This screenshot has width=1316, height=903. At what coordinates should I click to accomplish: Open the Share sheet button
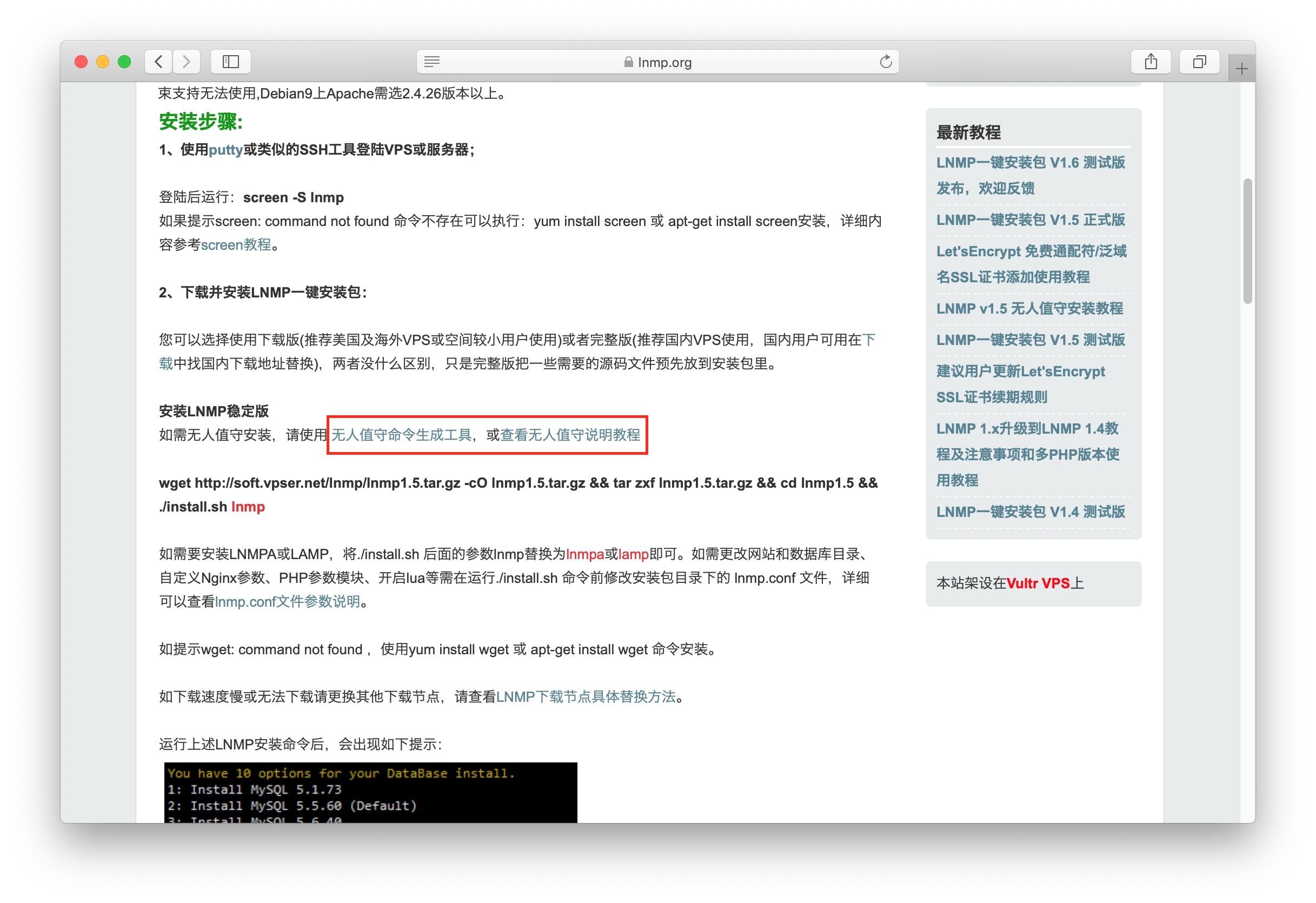[1151, 61]
